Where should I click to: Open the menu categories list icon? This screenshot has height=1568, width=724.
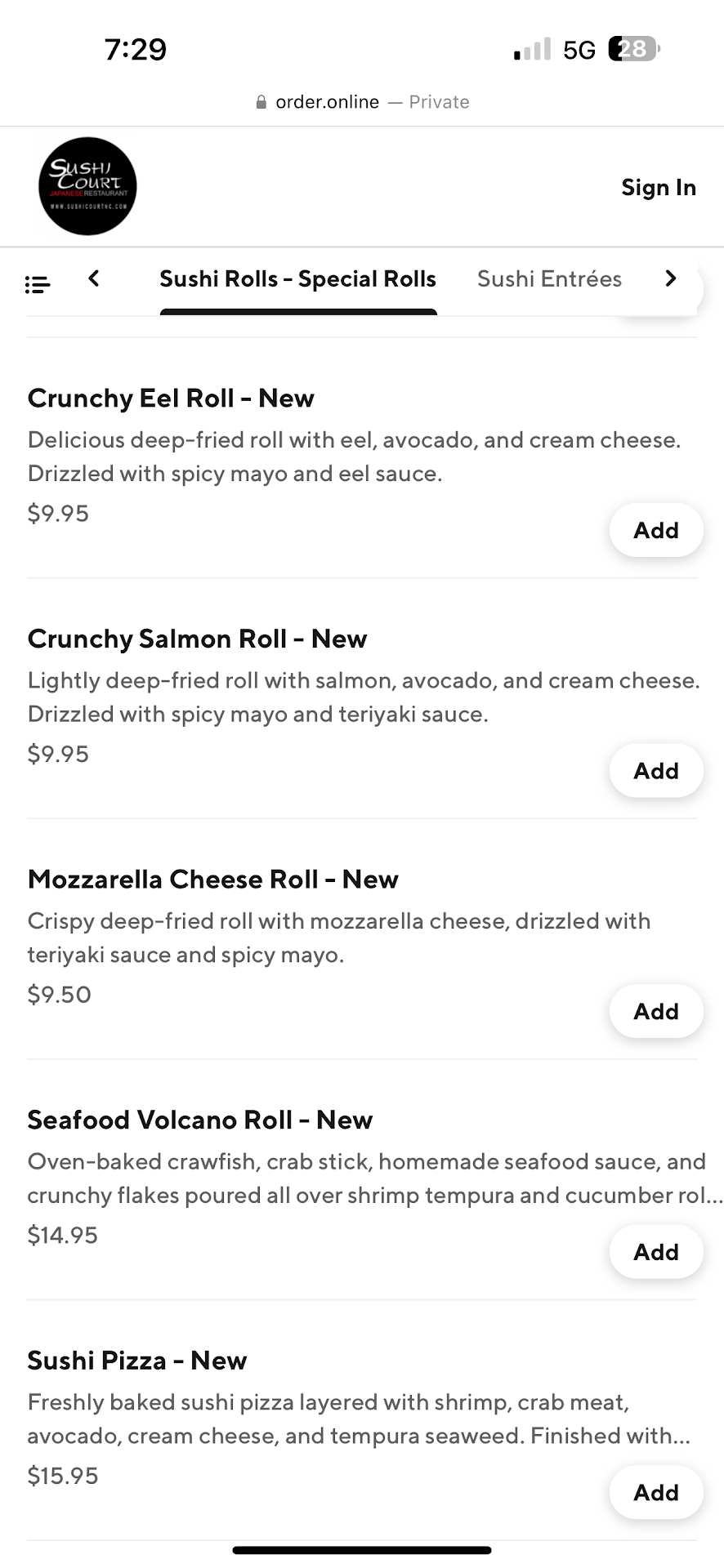point(38,284)
